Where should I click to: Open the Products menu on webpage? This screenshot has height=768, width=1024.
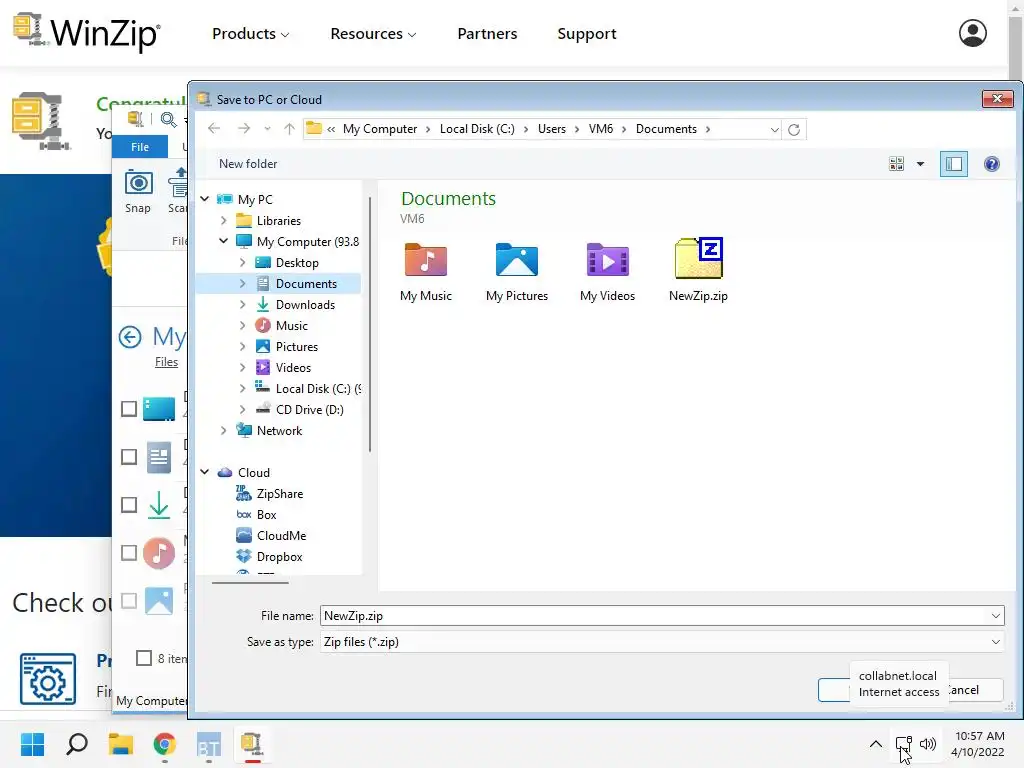[x=250, y=33]
